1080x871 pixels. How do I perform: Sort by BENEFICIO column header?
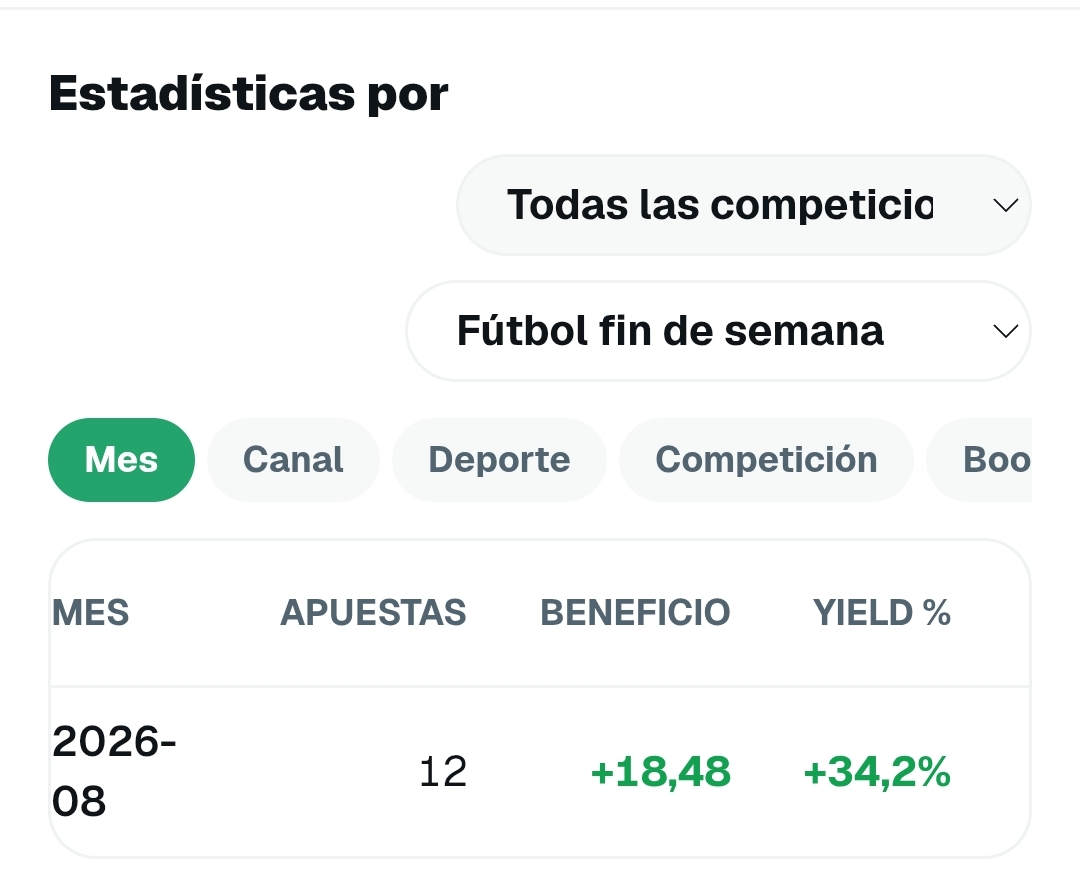click(635, 613)
